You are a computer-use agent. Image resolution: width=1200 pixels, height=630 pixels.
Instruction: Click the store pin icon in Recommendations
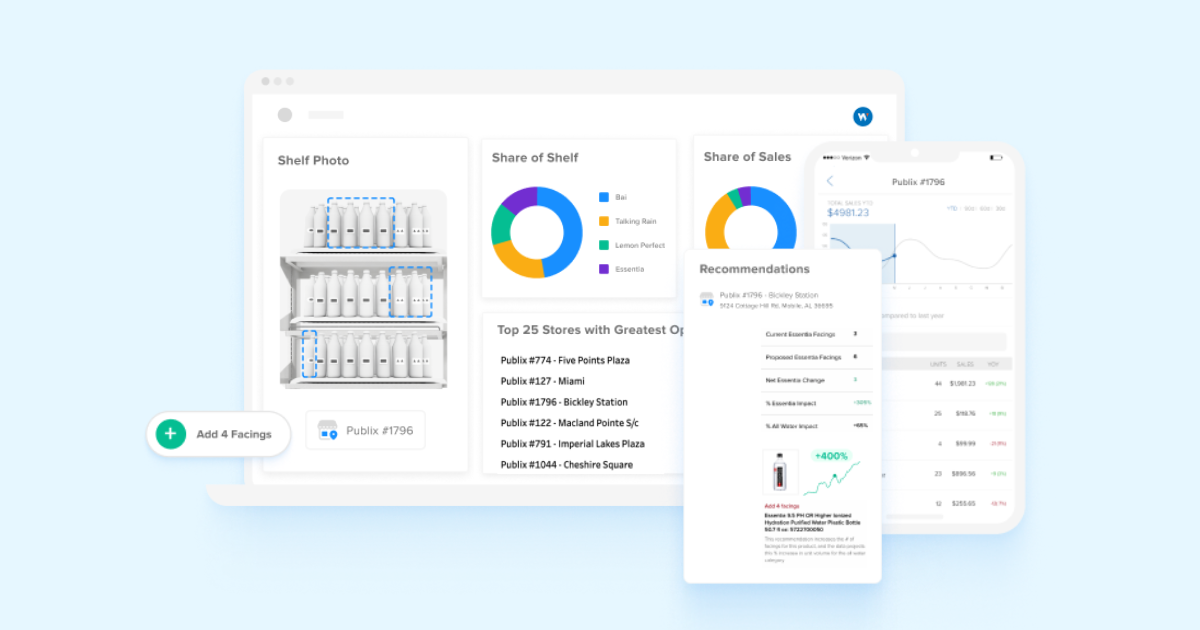click(x=707, y=299)
